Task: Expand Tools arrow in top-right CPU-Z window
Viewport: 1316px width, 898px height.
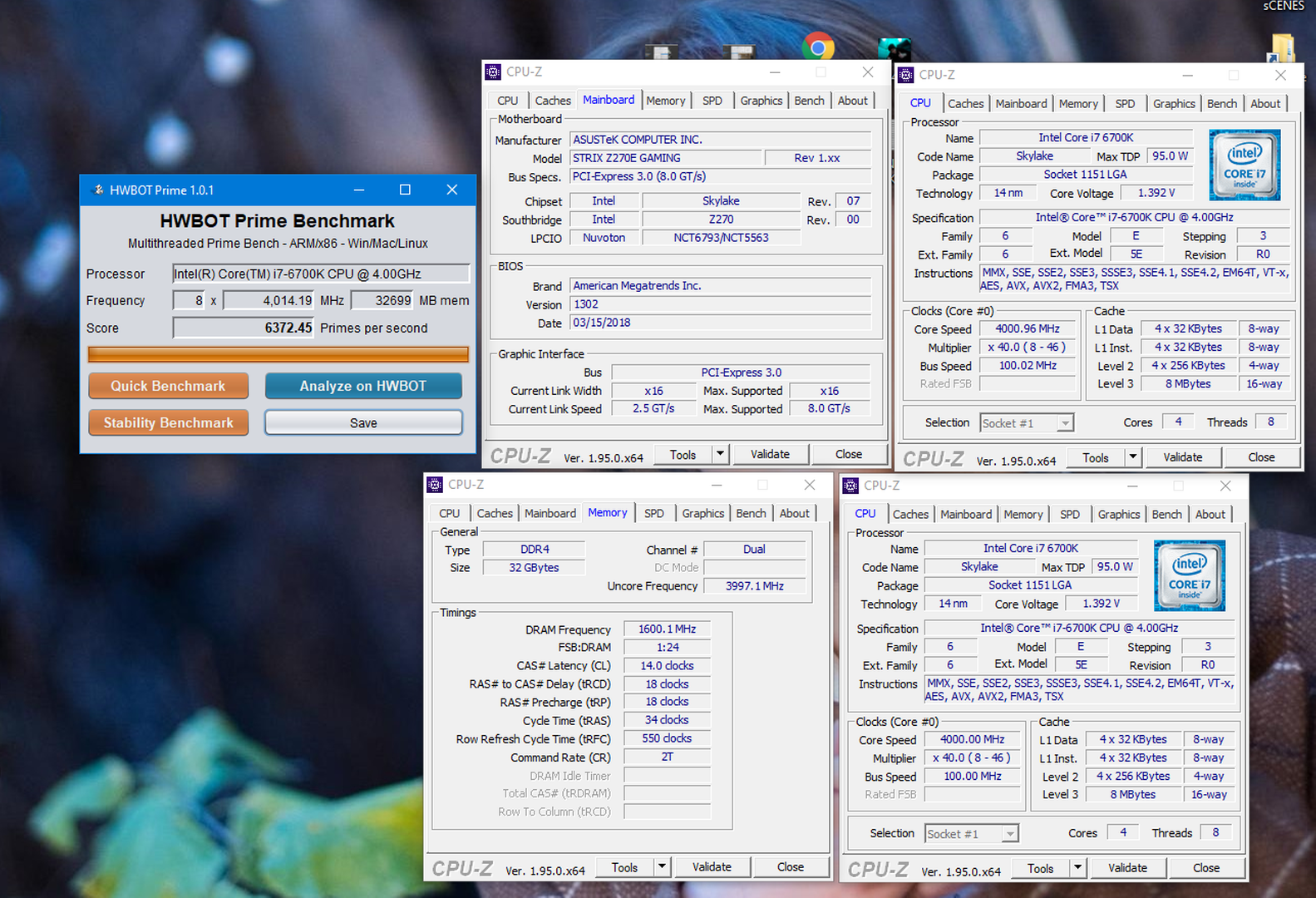Action: click(x=1132, y=457)
